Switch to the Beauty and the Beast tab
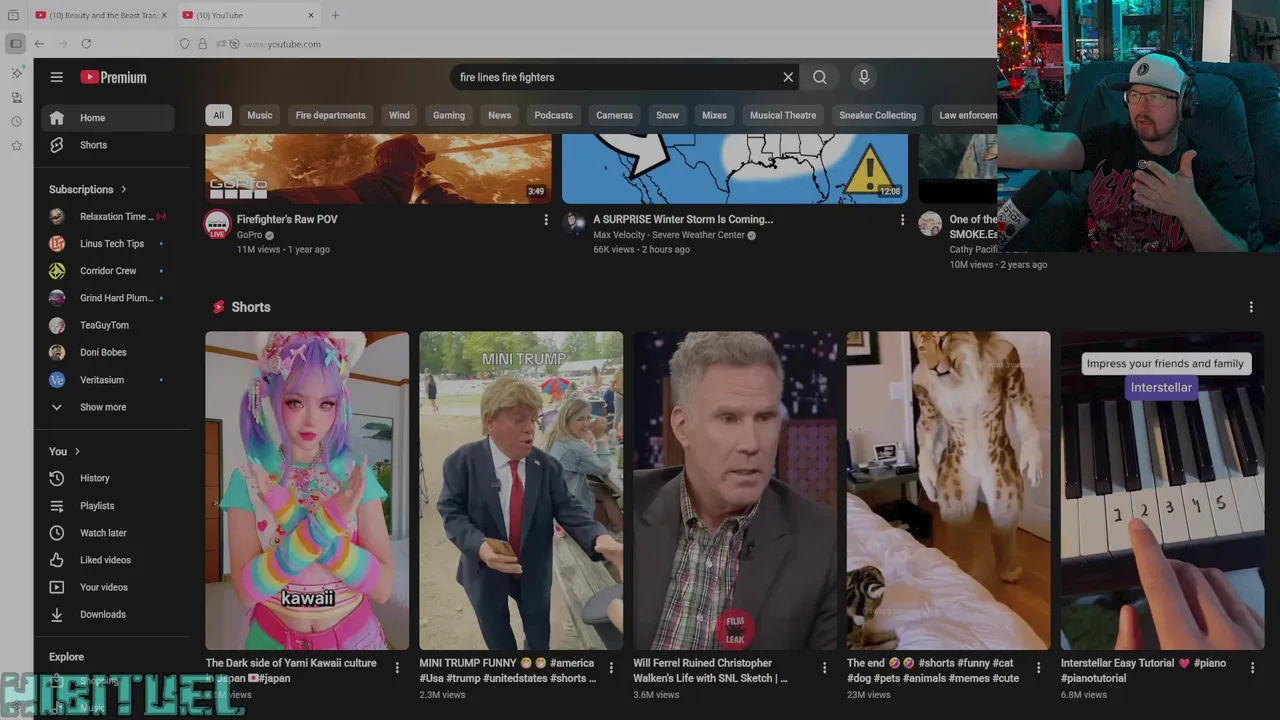 pyautogui.click(x=102, y=15)
